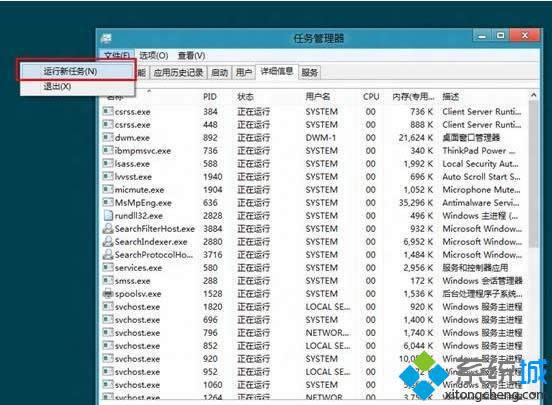This screenshot has width=552, height=405.
Task: Open the 选项(O) menu
Action: [153, 55]
